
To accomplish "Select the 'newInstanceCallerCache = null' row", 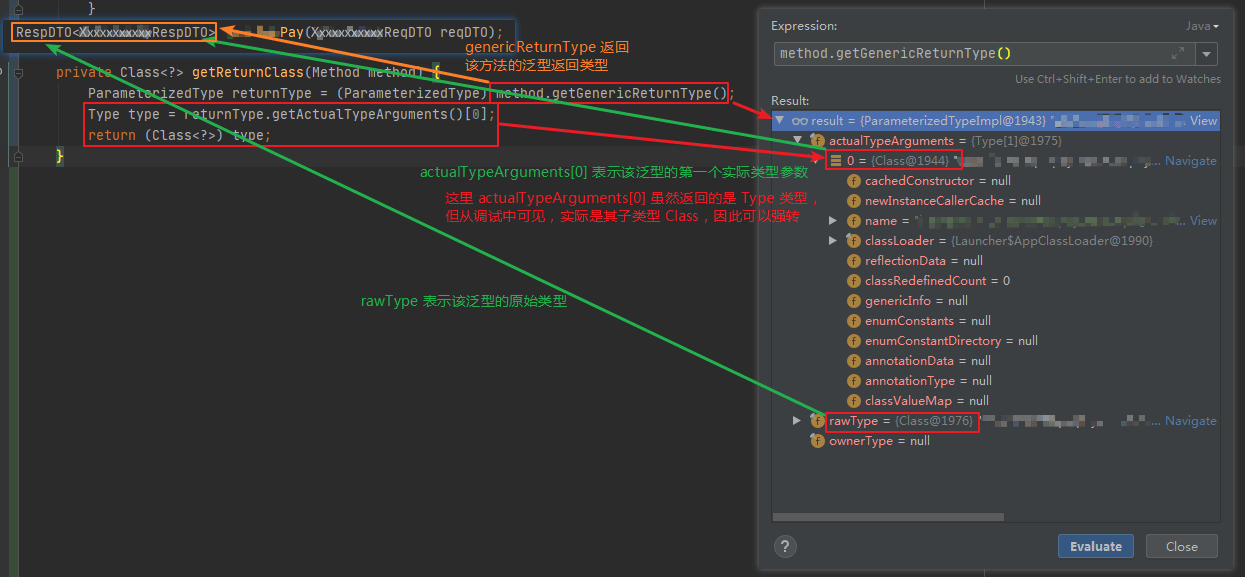I will click(996, 201).
